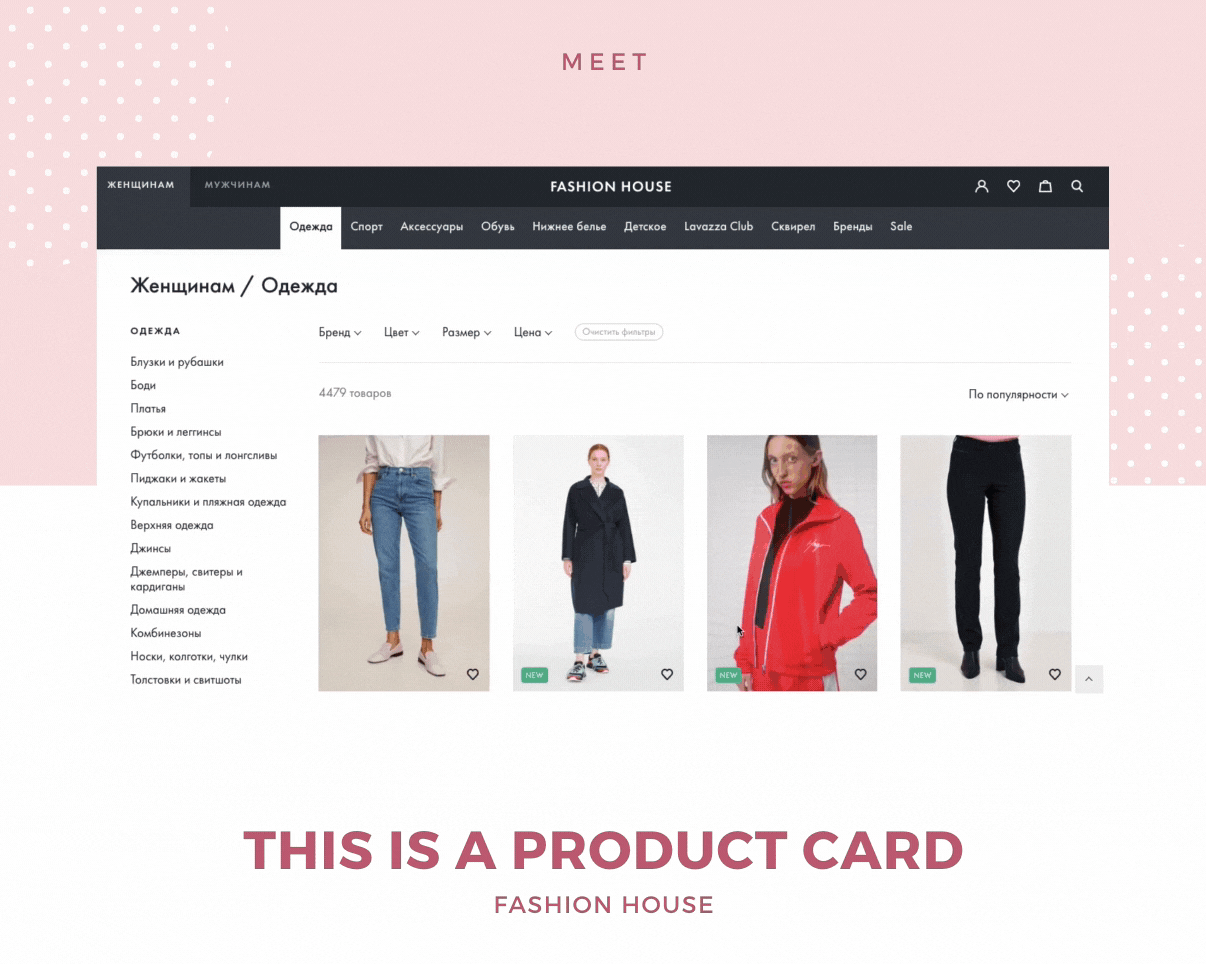
Task: Click the FASHION HOUSE header logo
Action: pos(611,187)
